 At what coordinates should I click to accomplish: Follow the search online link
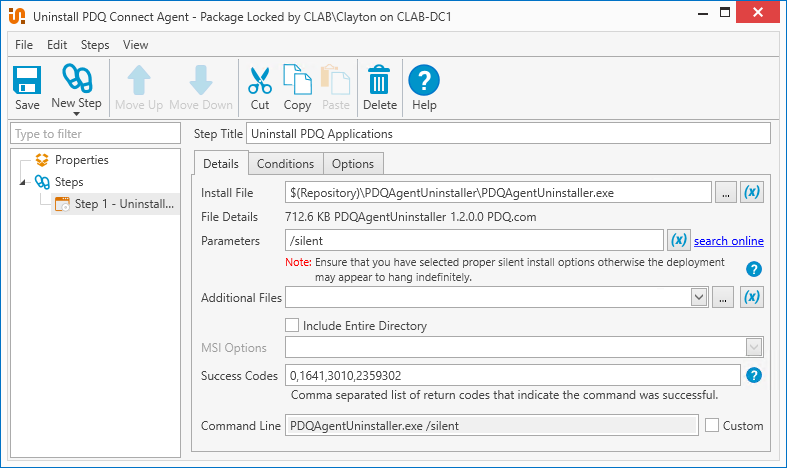[729, 241]
